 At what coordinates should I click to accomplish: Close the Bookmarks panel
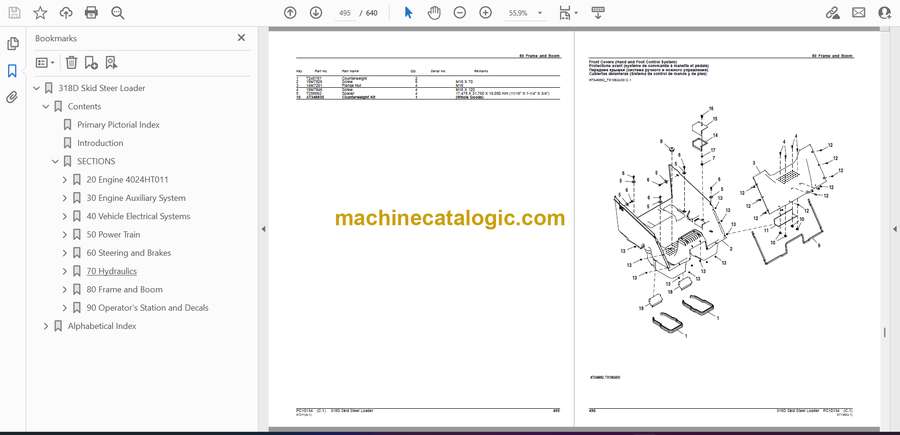[x=241, y=38]
